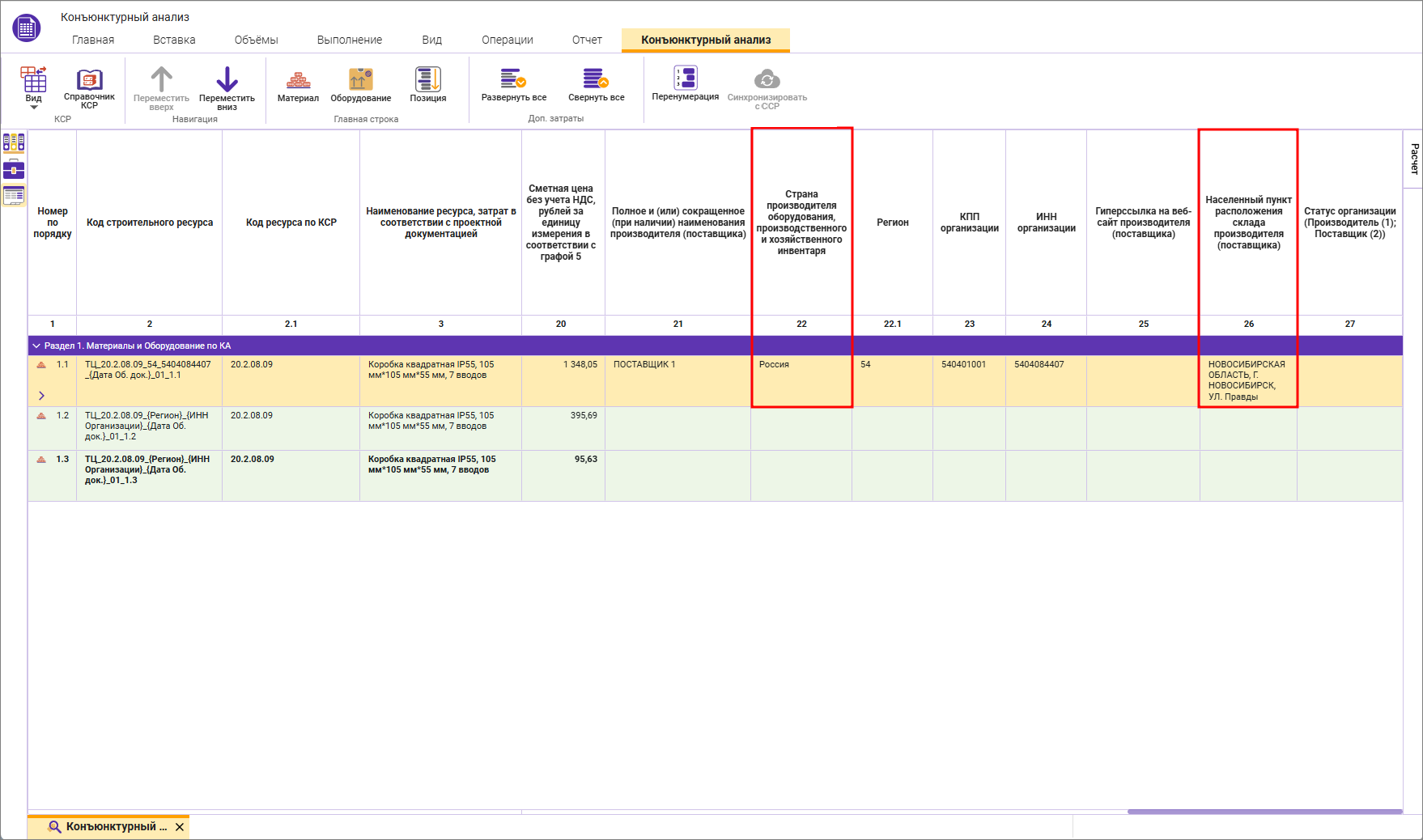Screen dimensions: 1423x840
Task: Open the Расчет side panel tab
Action: click(x=1413, y=159)
